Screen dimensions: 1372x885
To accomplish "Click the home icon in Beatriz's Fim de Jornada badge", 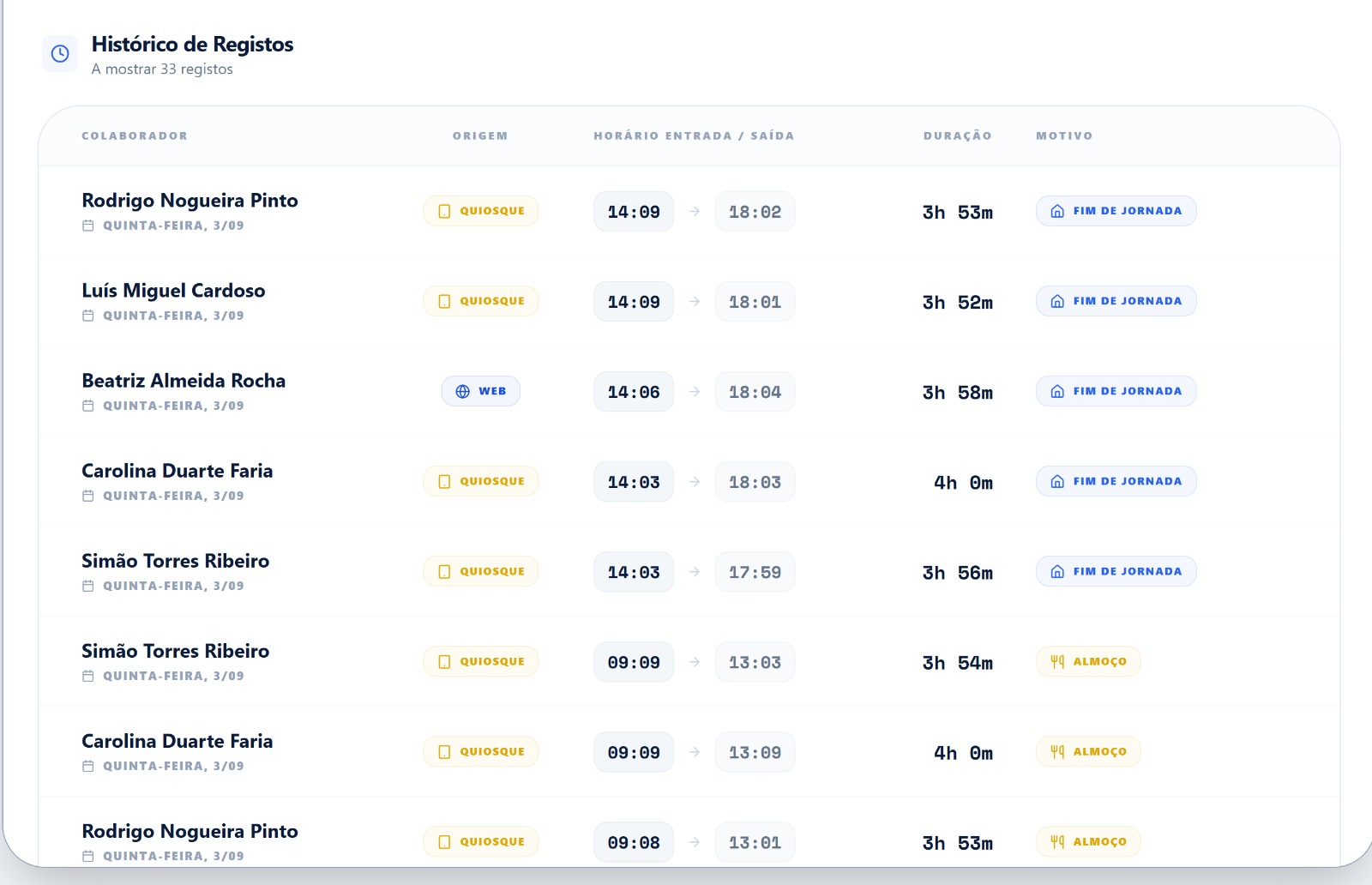I will click(x=1057, y=391).
